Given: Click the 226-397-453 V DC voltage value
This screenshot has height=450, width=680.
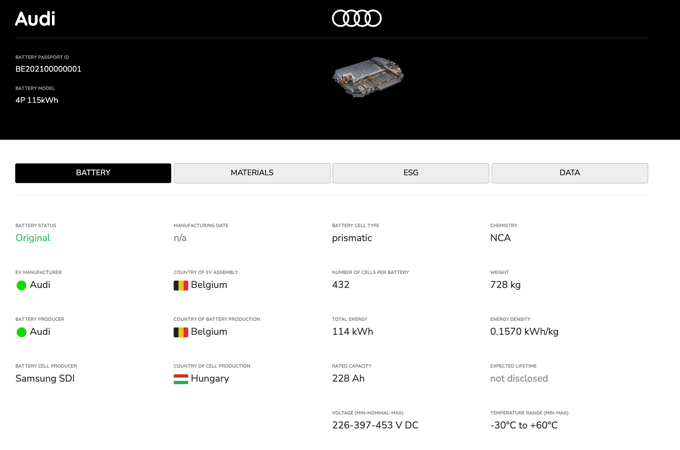Looking at the screenshot, I should pos(375,425).
